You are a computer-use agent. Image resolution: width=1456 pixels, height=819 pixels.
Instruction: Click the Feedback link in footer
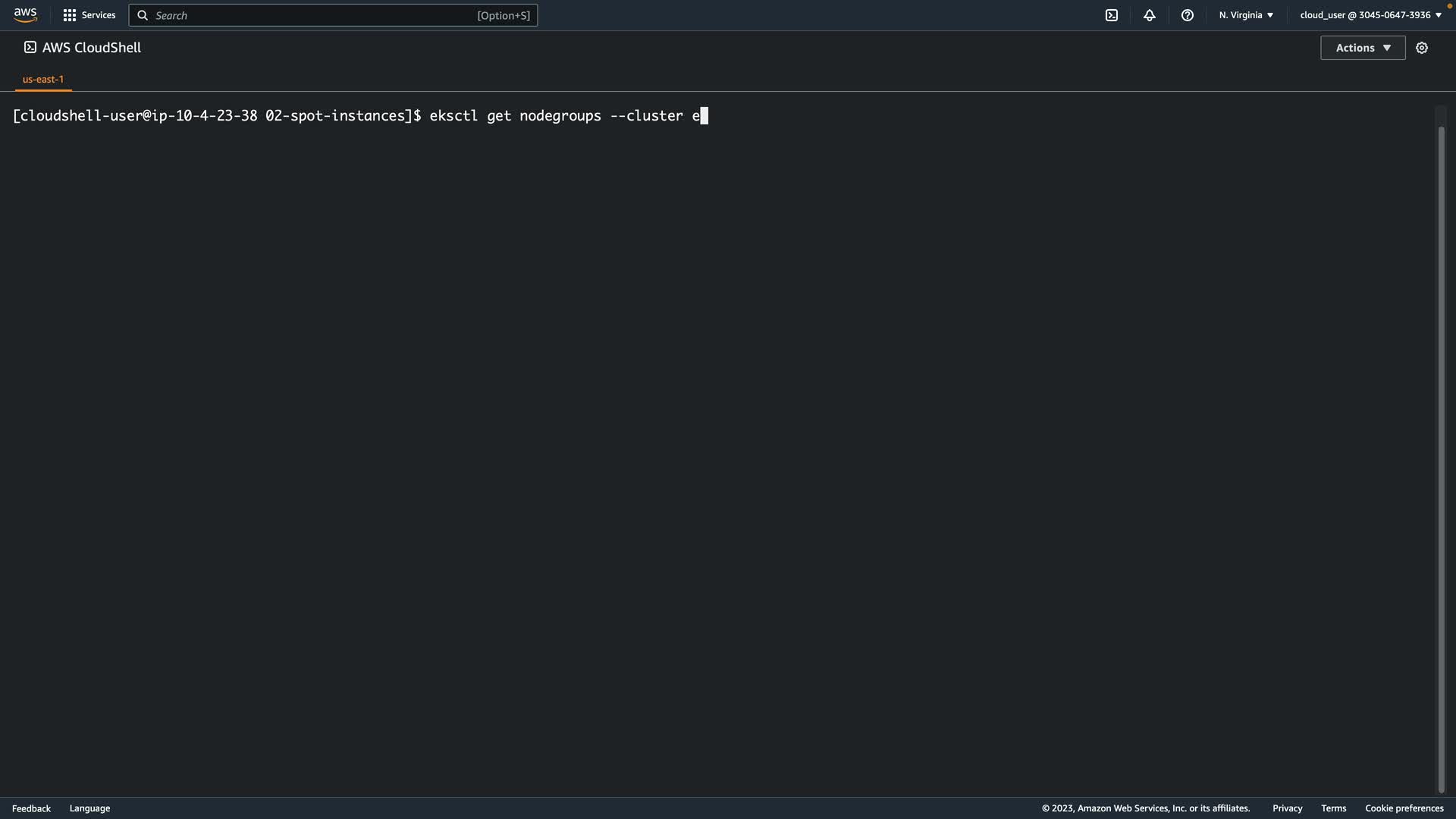[x=31, y=808]
